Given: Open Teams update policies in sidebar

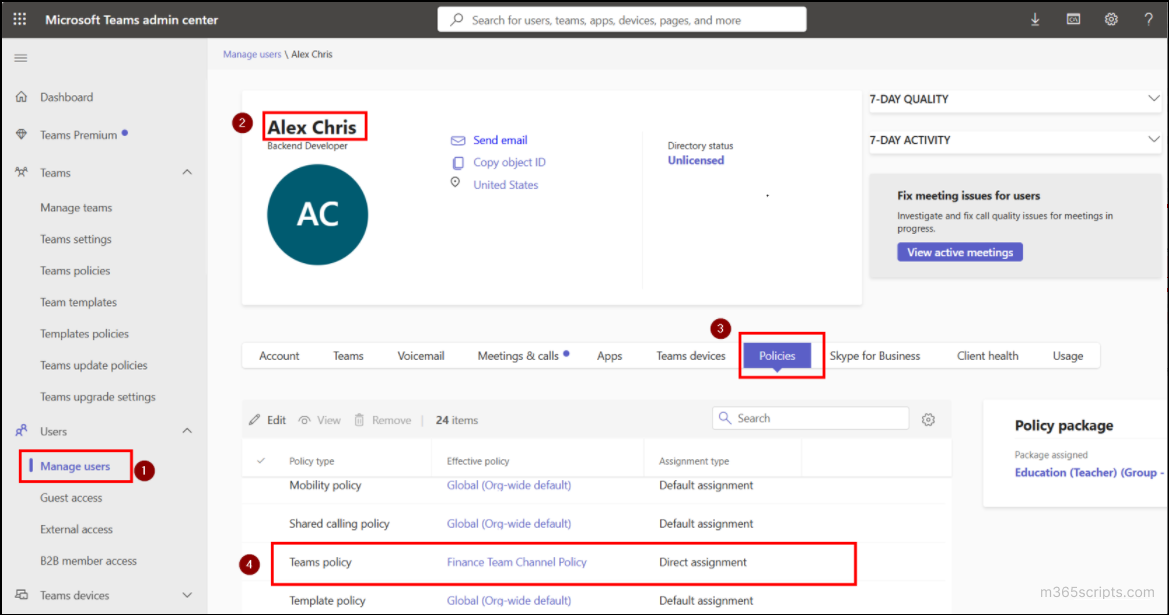Looking at the screenshot, I should click(93, 365).
